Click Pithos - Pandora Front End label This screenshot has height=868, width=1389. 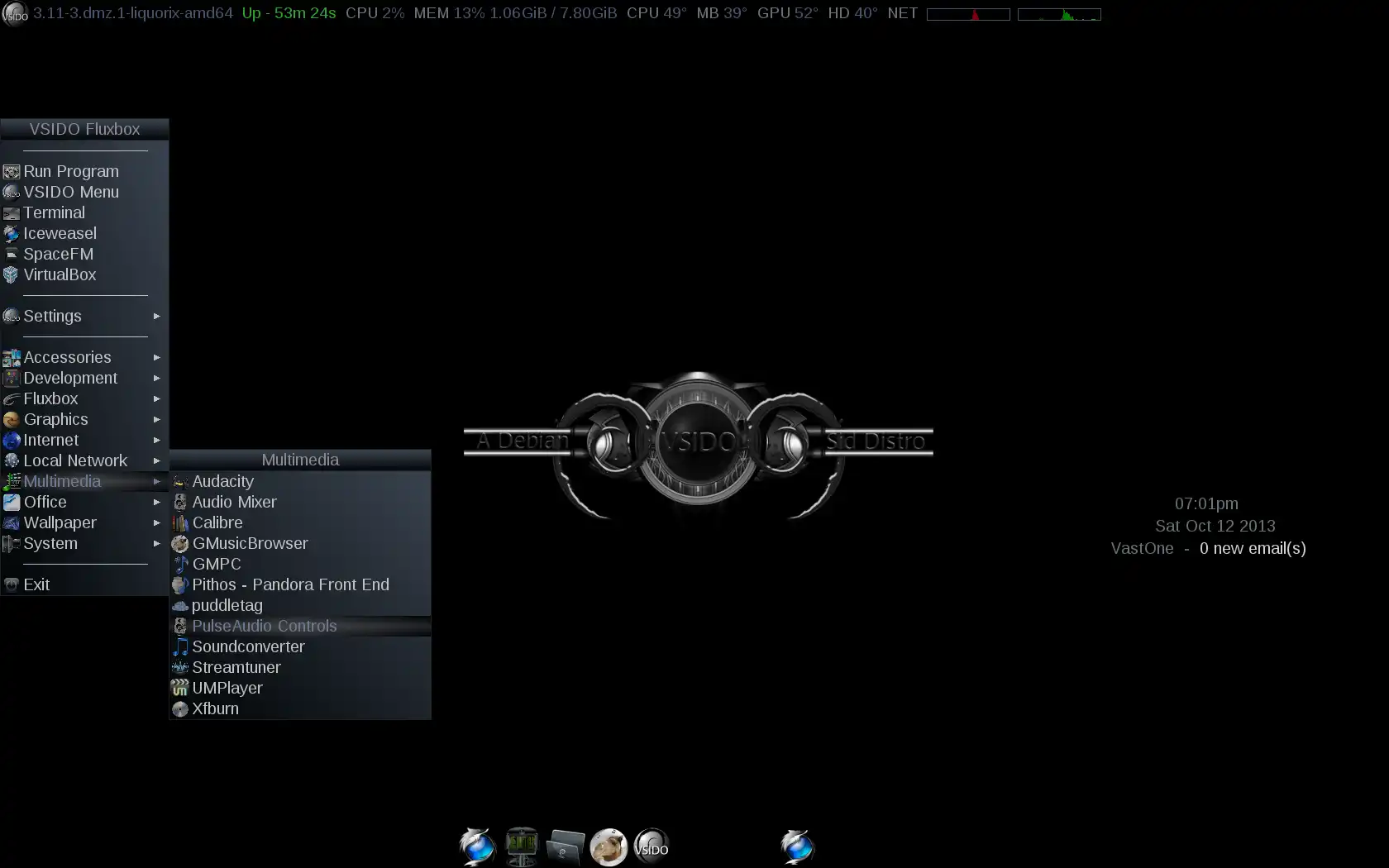coord(290,584)
